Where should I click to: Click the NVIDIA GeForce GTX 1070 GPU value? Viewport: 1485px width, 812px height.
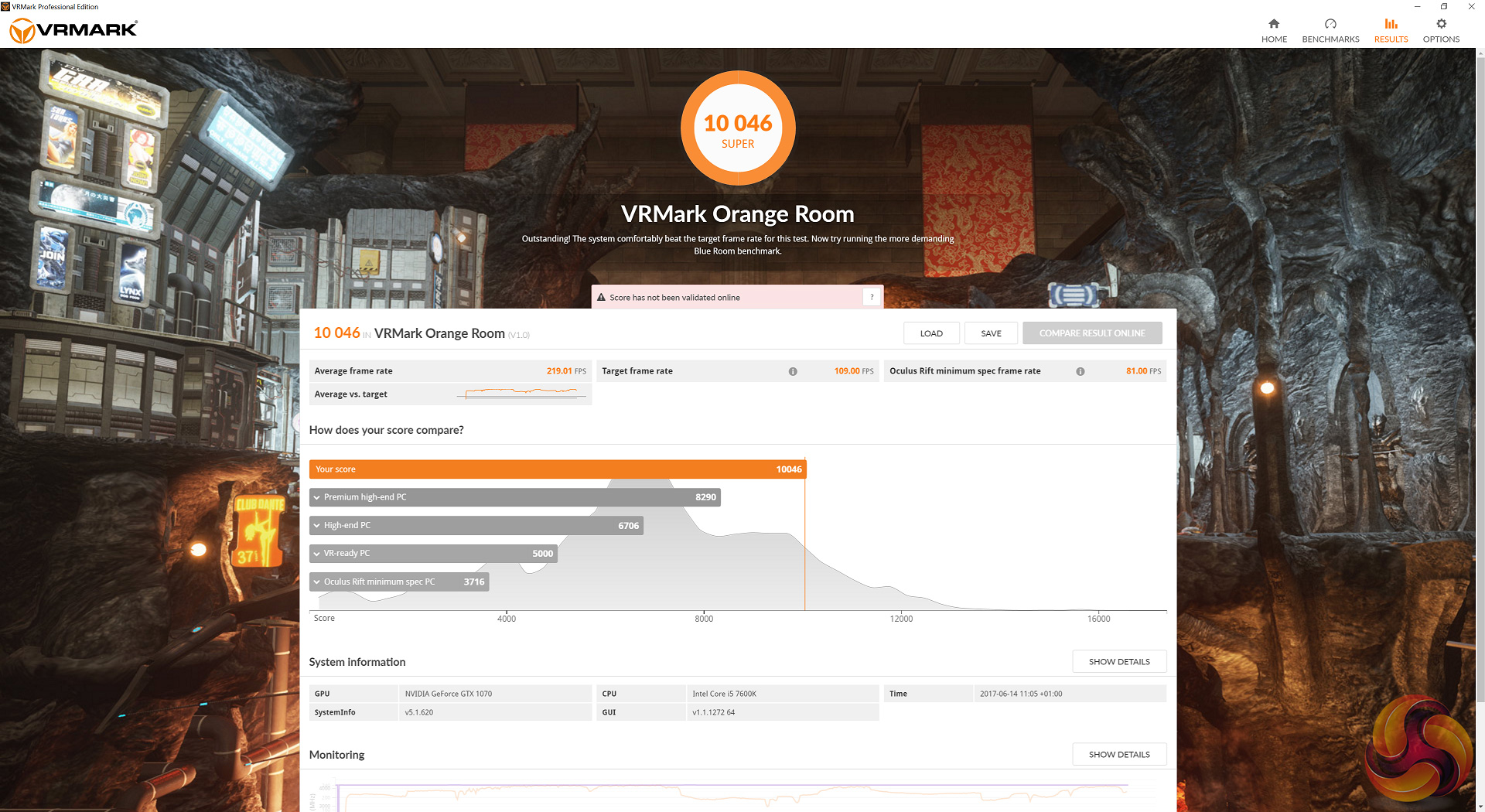pyautogui.click(x=449, y=694)
